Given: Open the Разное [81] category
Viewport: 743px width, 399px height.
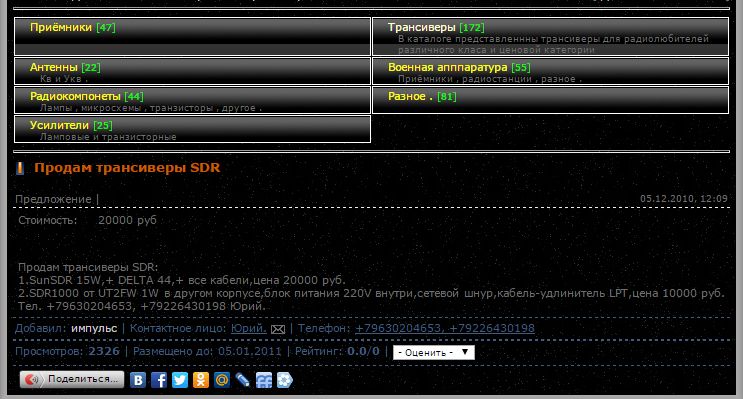Looking at the screenshot, I should tap(422, 96).
